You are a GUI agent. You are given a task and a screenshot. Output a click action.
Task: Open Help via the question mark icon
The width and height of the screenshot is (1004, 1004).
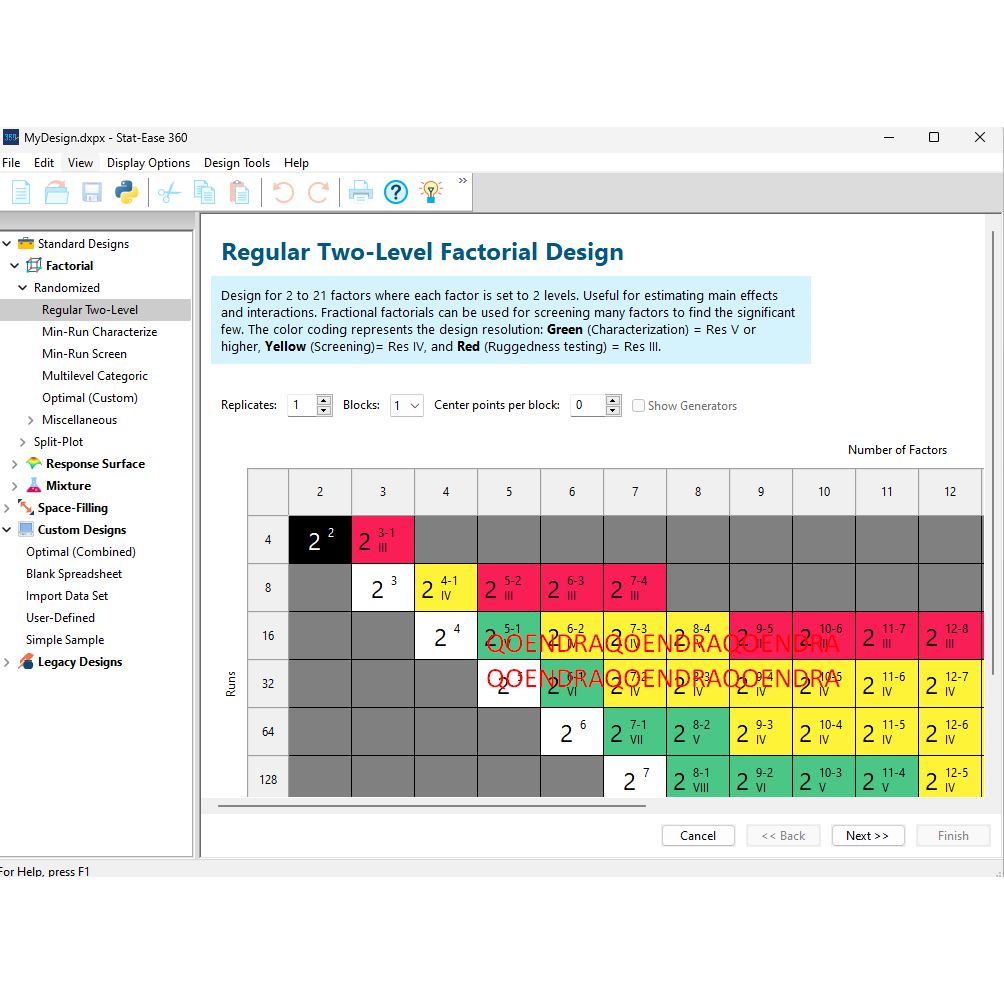click(x=396, y=191)
